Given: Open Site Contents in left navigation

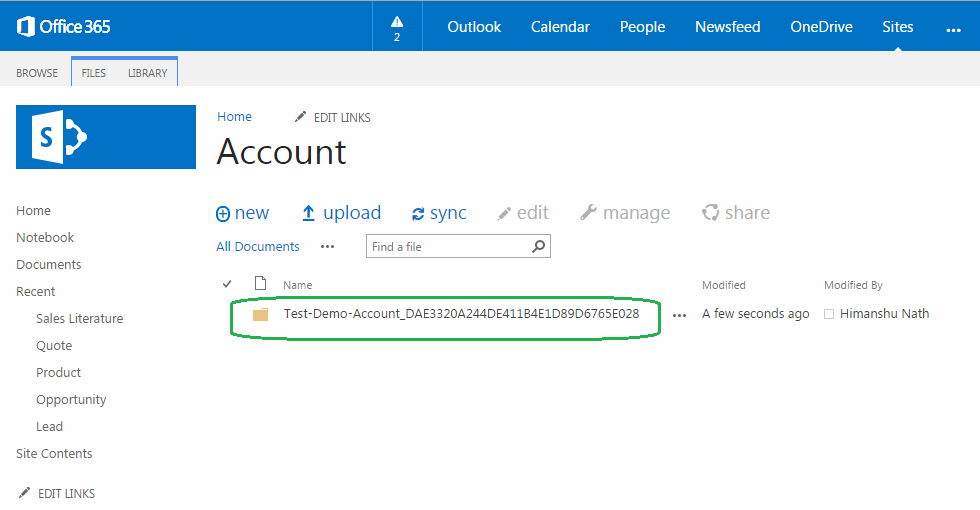Looking at the screenshot, I should [x=54, y=454].
